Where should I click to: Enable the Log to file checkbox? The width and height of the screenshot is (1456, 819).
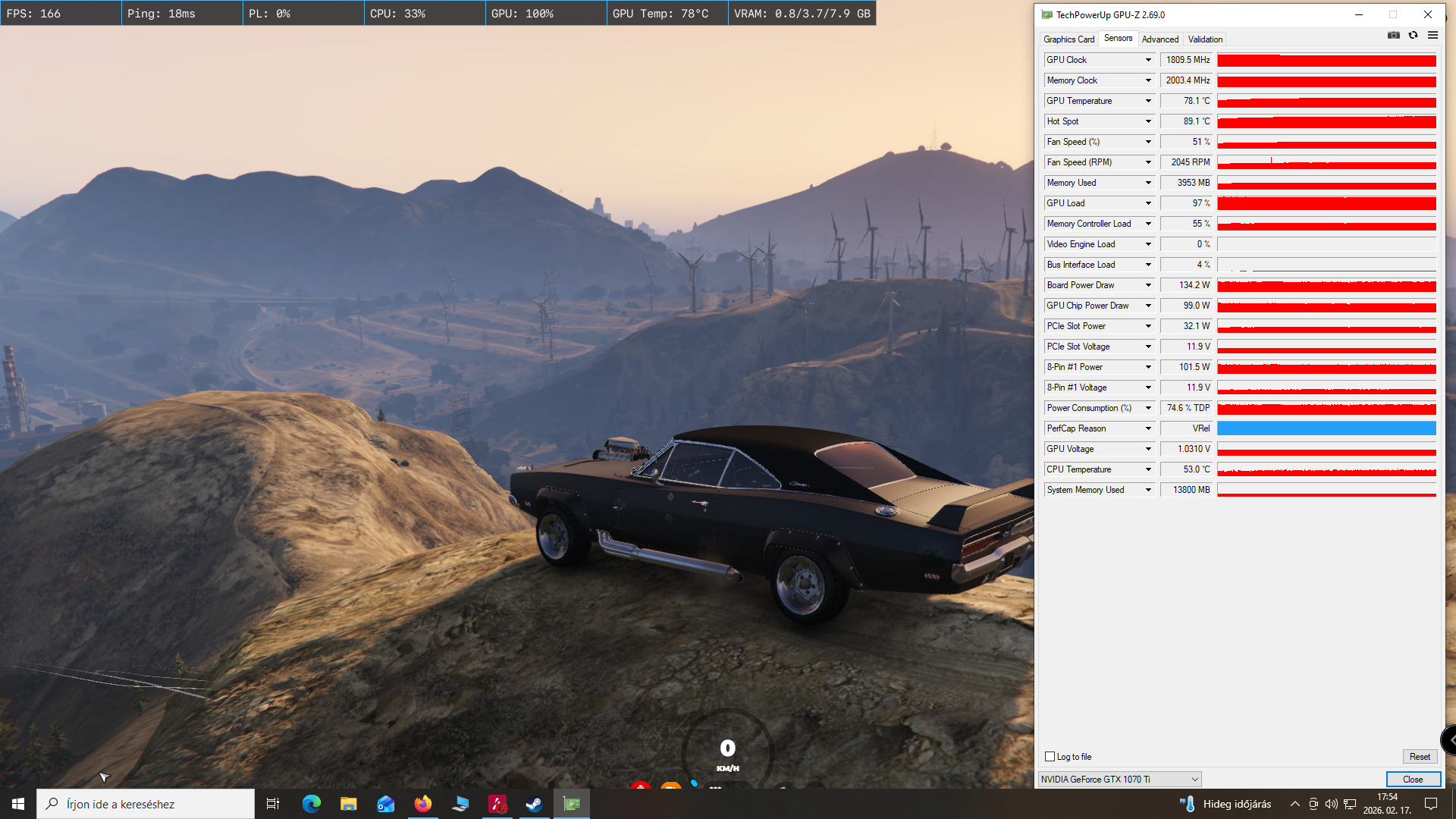(1050, 757)
